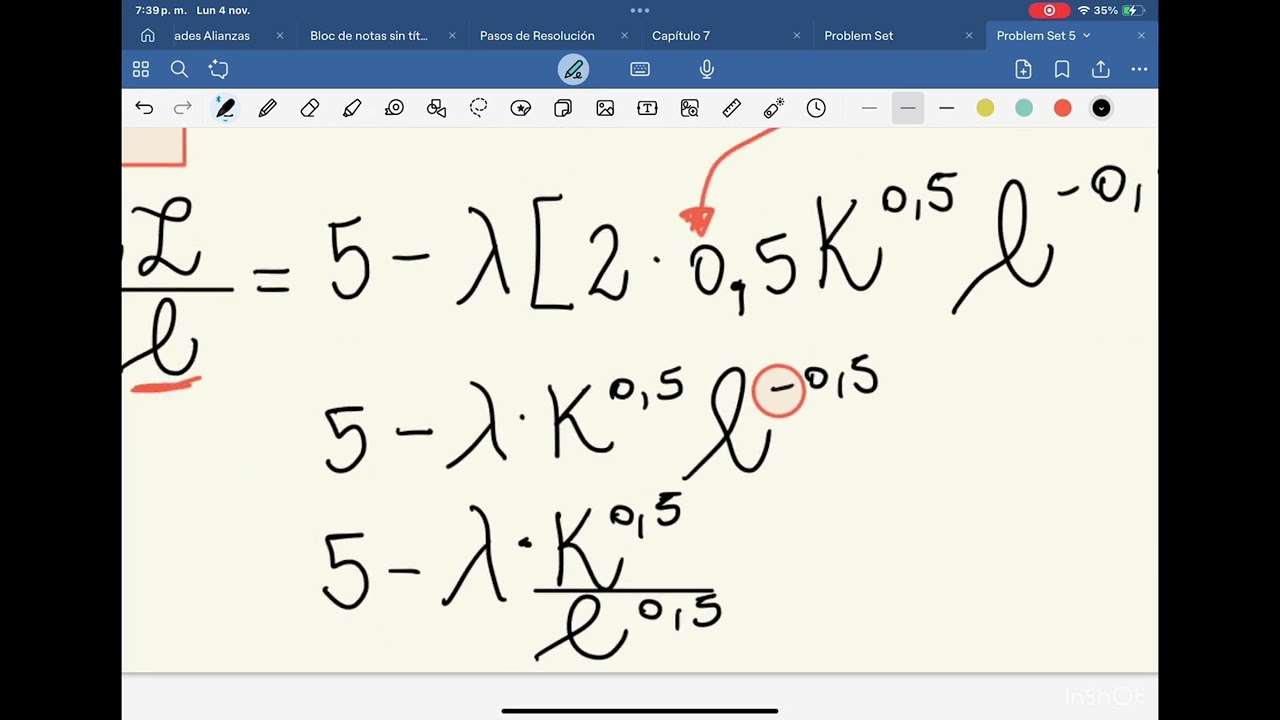Open the page thumbnails grid view
Screen dimensions: 1280x720
point(141,69)
